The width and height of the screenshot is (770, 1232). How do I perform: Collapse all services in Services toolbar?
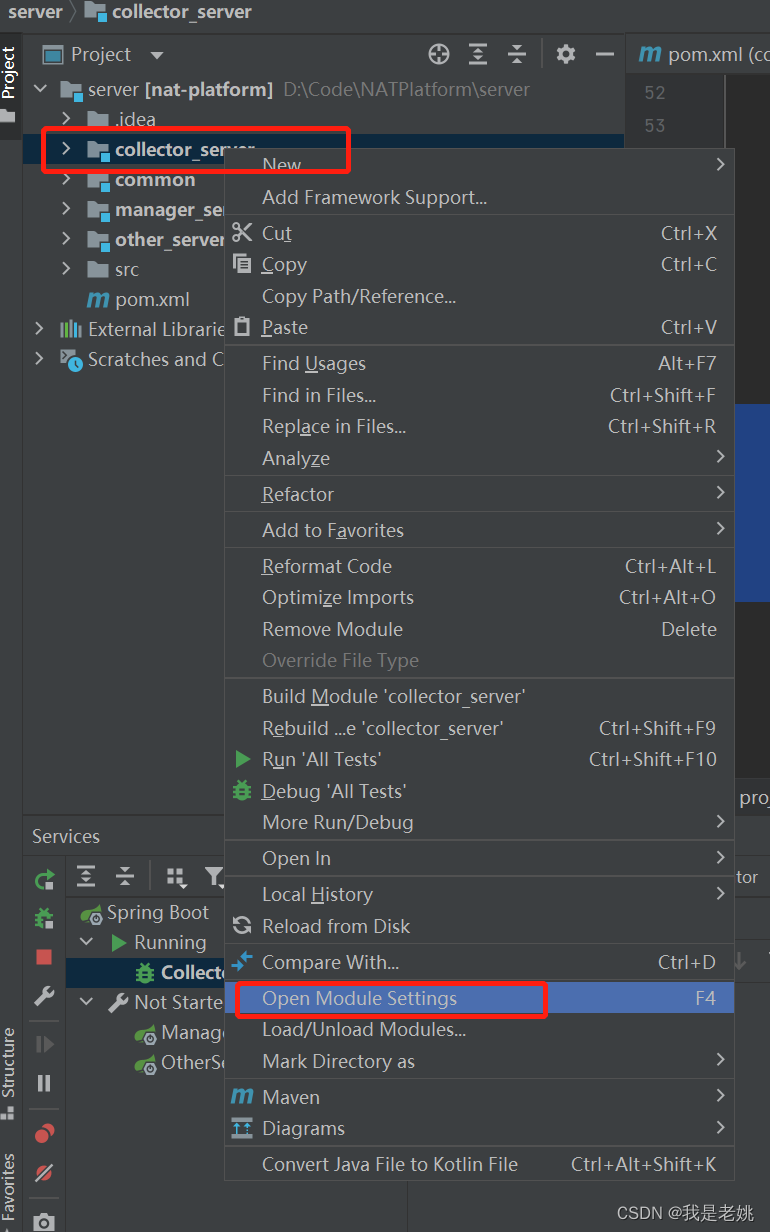[125, 877]
